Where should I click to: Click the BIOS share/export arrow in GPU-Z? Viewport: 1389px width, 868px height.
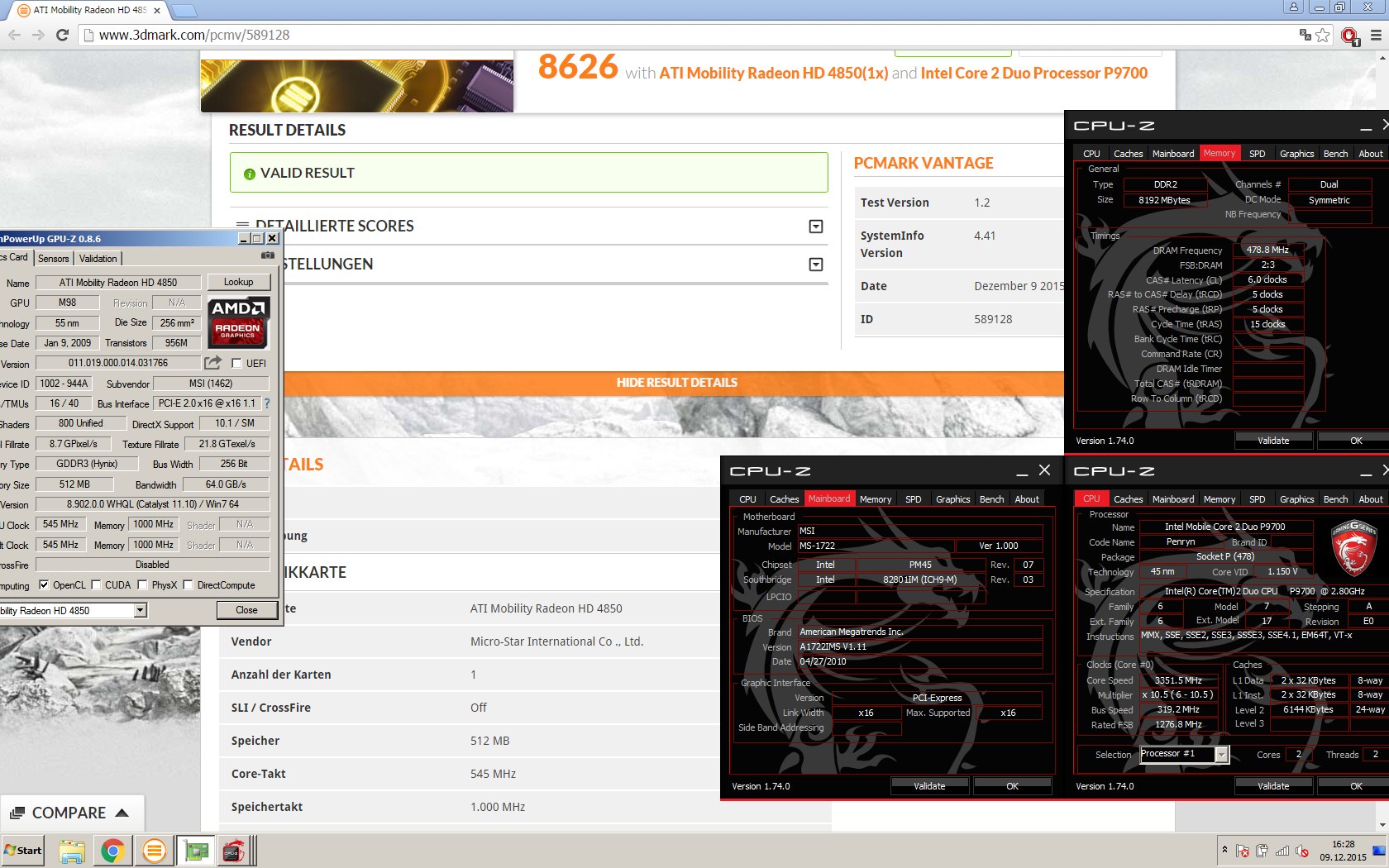tap(213, 362)
